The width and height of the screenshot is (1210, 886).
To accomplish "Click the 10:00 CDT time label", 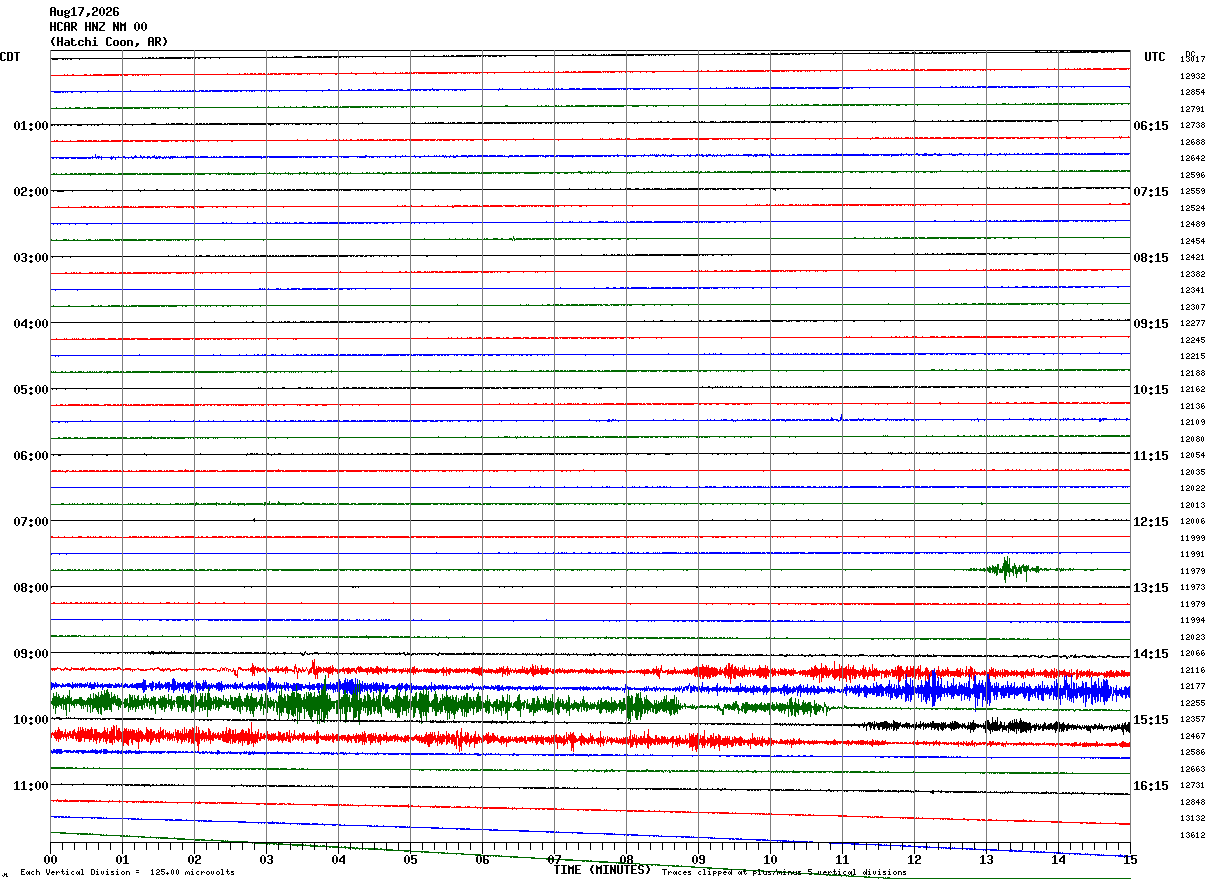I will (x=31, y=720).
